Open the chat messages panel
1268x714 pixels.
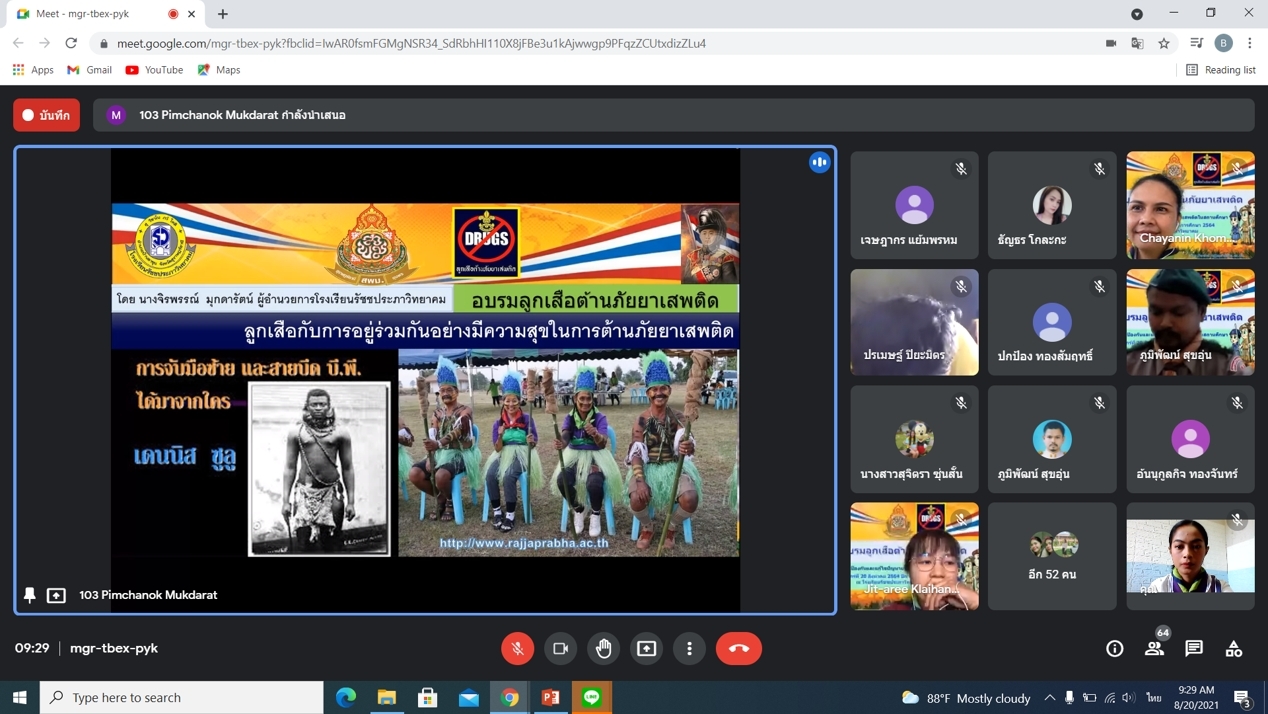coord(1194,648)
